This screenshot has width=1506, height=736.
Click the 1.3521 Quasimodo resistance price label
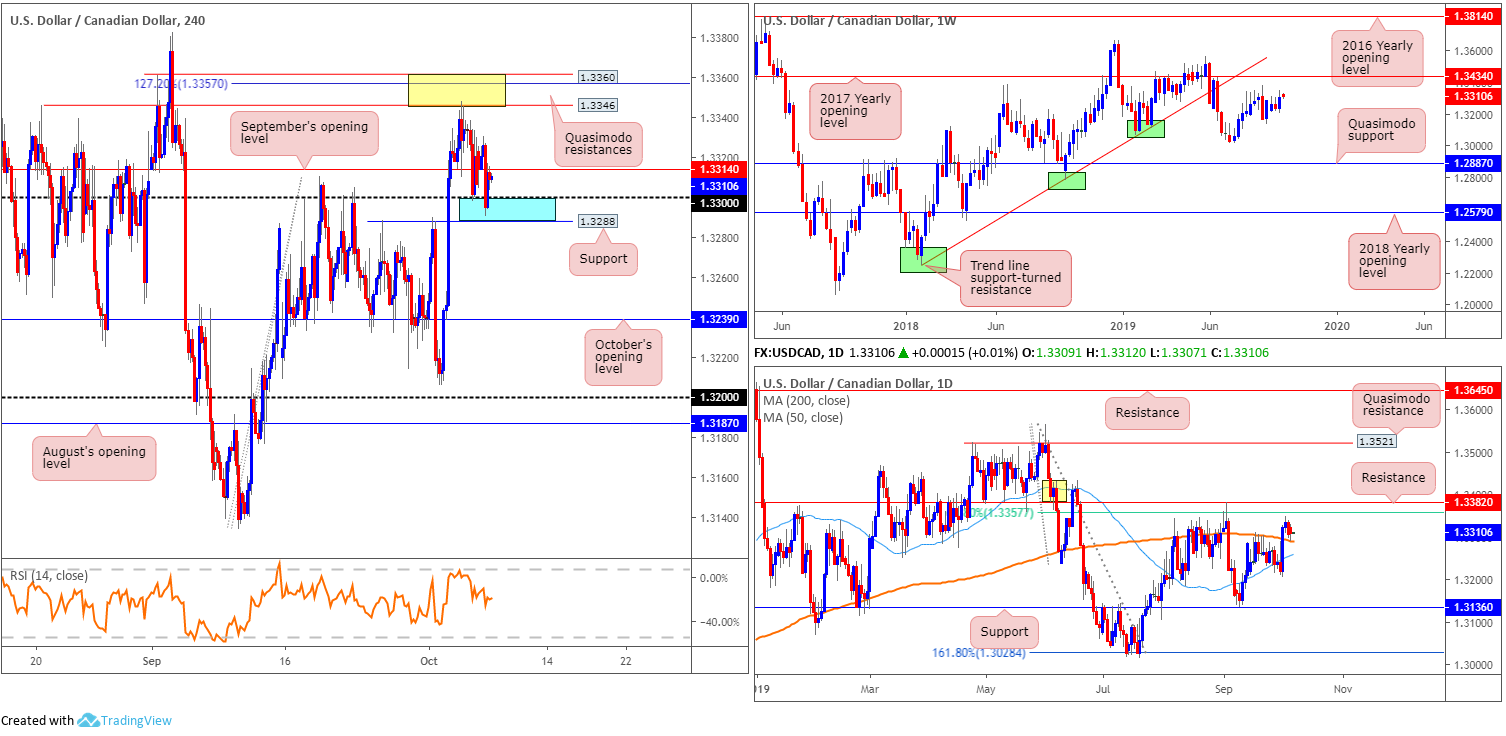click(x=1376, y=440)
